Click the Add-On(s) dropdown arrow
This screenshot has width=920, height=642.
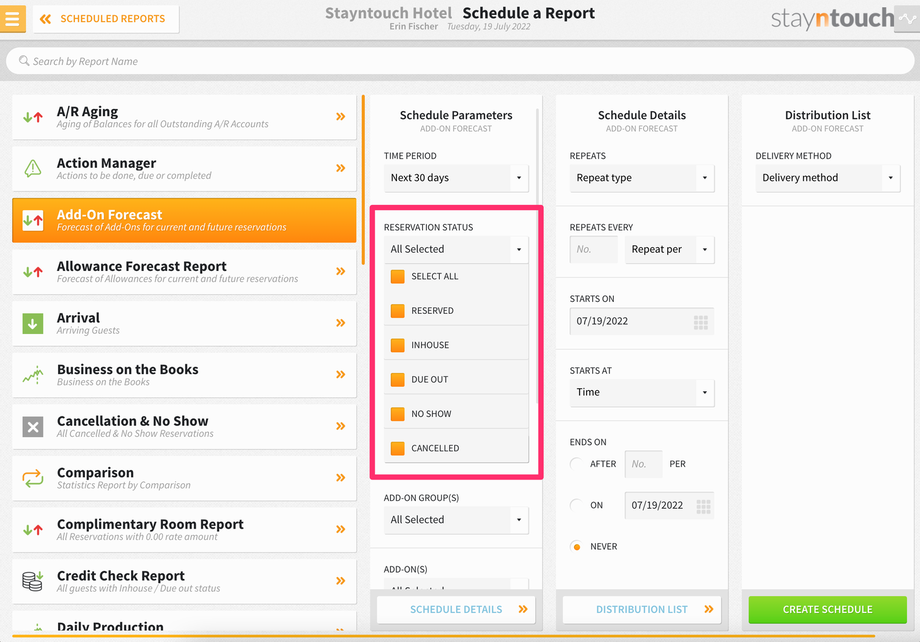(x=519, y=585)
